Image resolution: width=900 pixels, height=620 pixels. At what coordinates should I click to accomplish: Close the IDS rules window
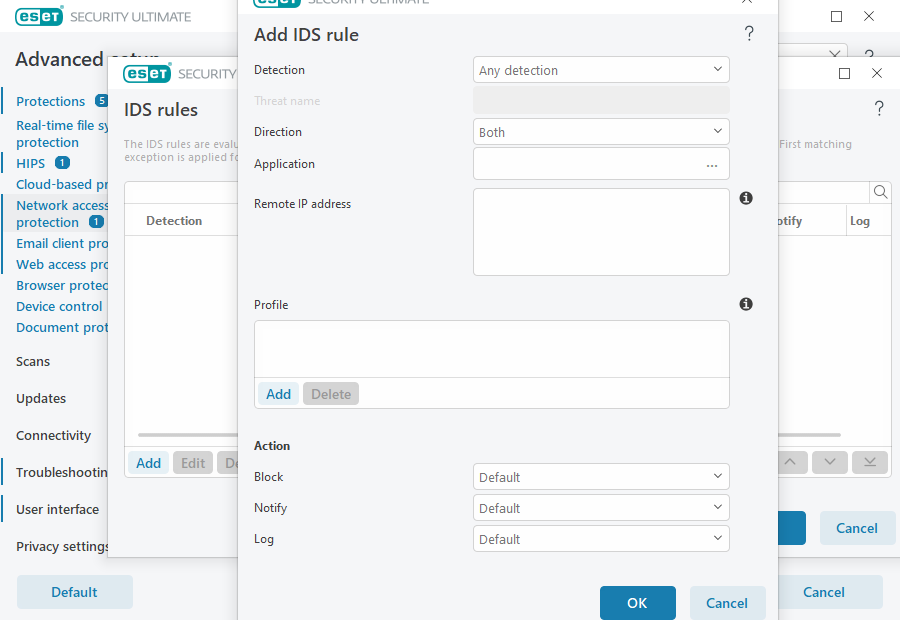pos(876,73)
